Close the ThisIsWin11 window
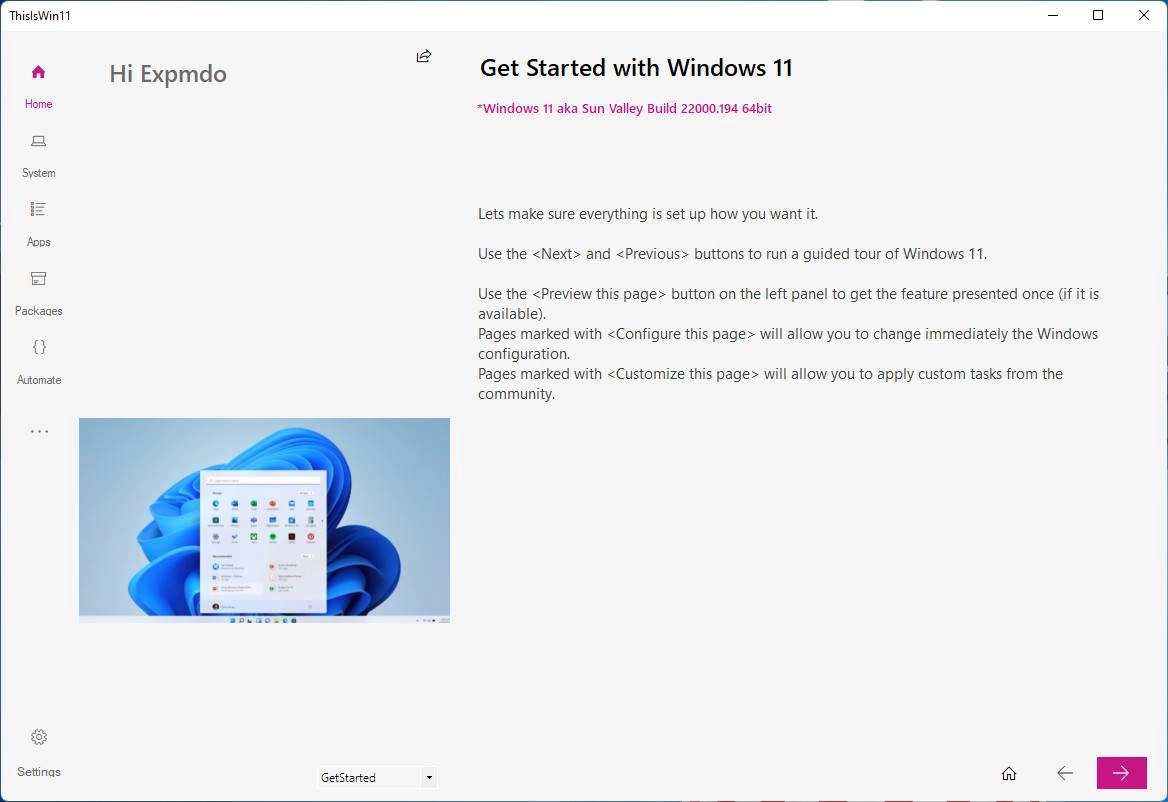 1143,15
